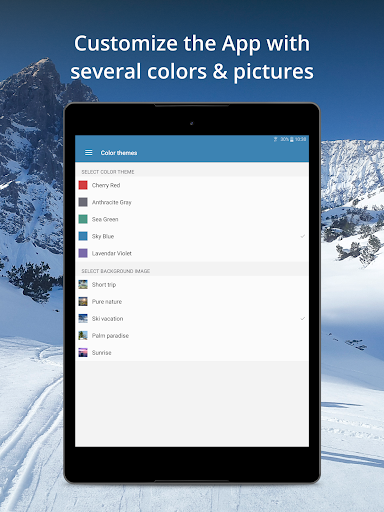Screen dimensions: 384x512
Task: Select the Cherry Red theme label
Action: (106, 185)
